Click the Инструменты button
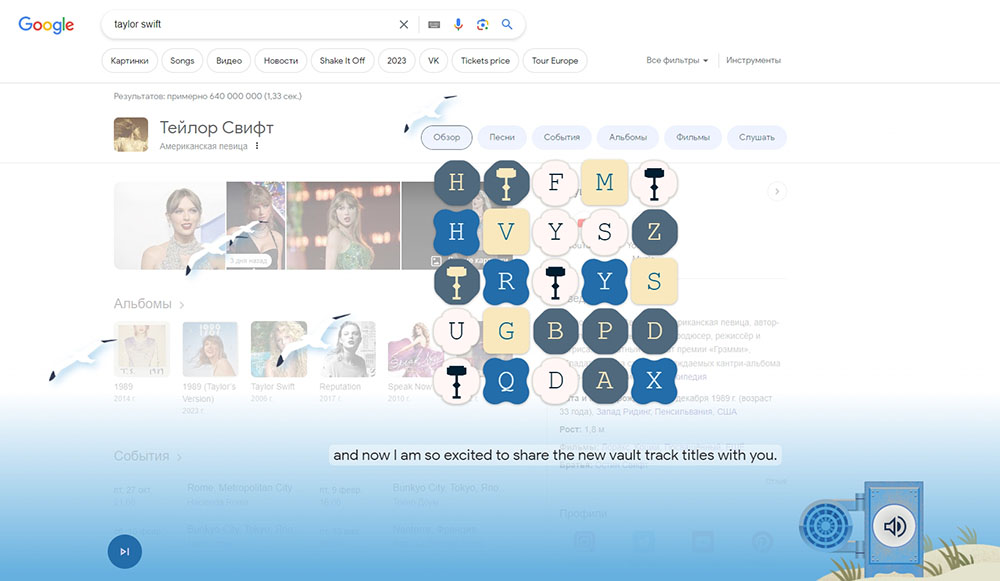Viewport: 1000px width, 581px height. [753, 60]
